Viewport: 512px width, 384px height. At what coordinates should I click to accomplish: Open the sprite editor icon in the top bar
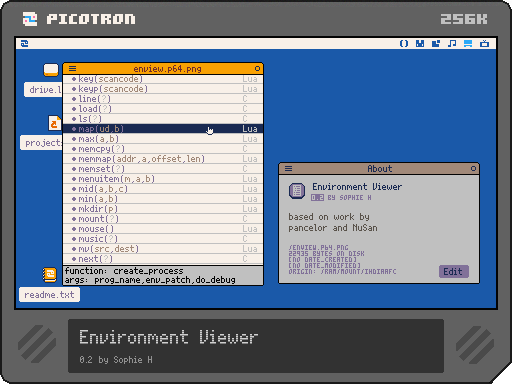click(420, 44)
